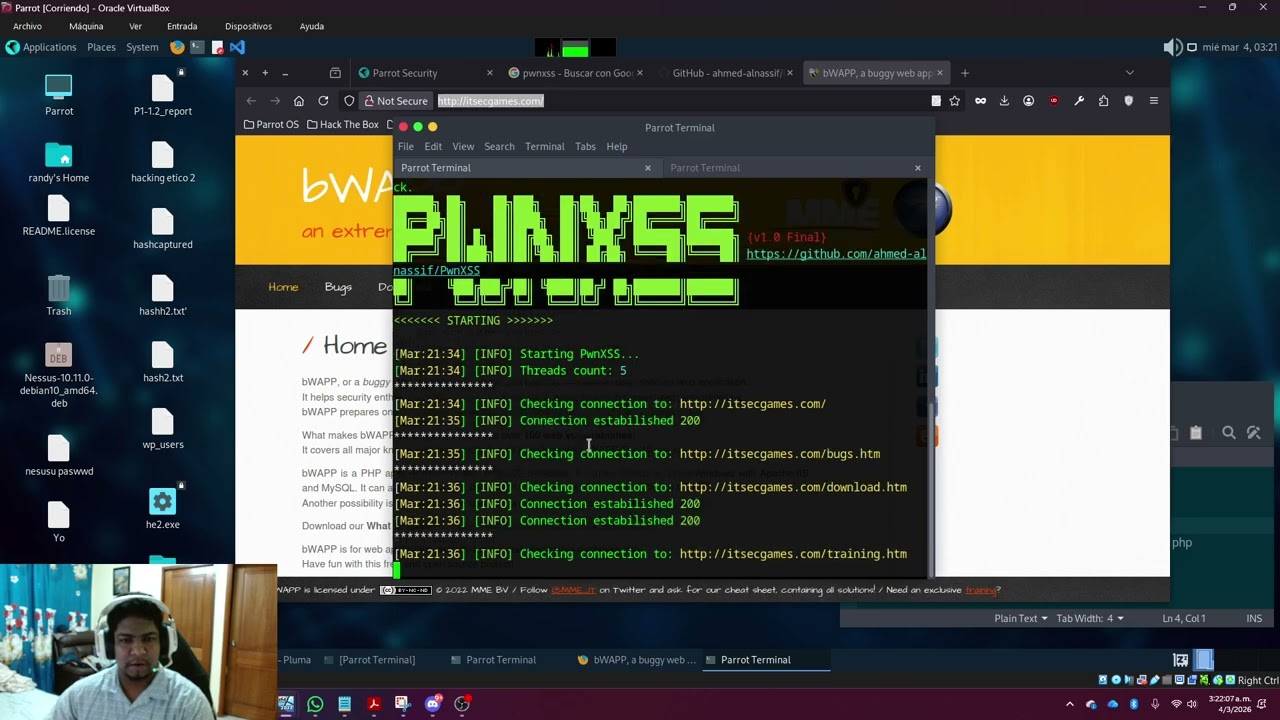
Task: Switch to the pwnxss Google search tab
Action: click(x=575, y=73)
